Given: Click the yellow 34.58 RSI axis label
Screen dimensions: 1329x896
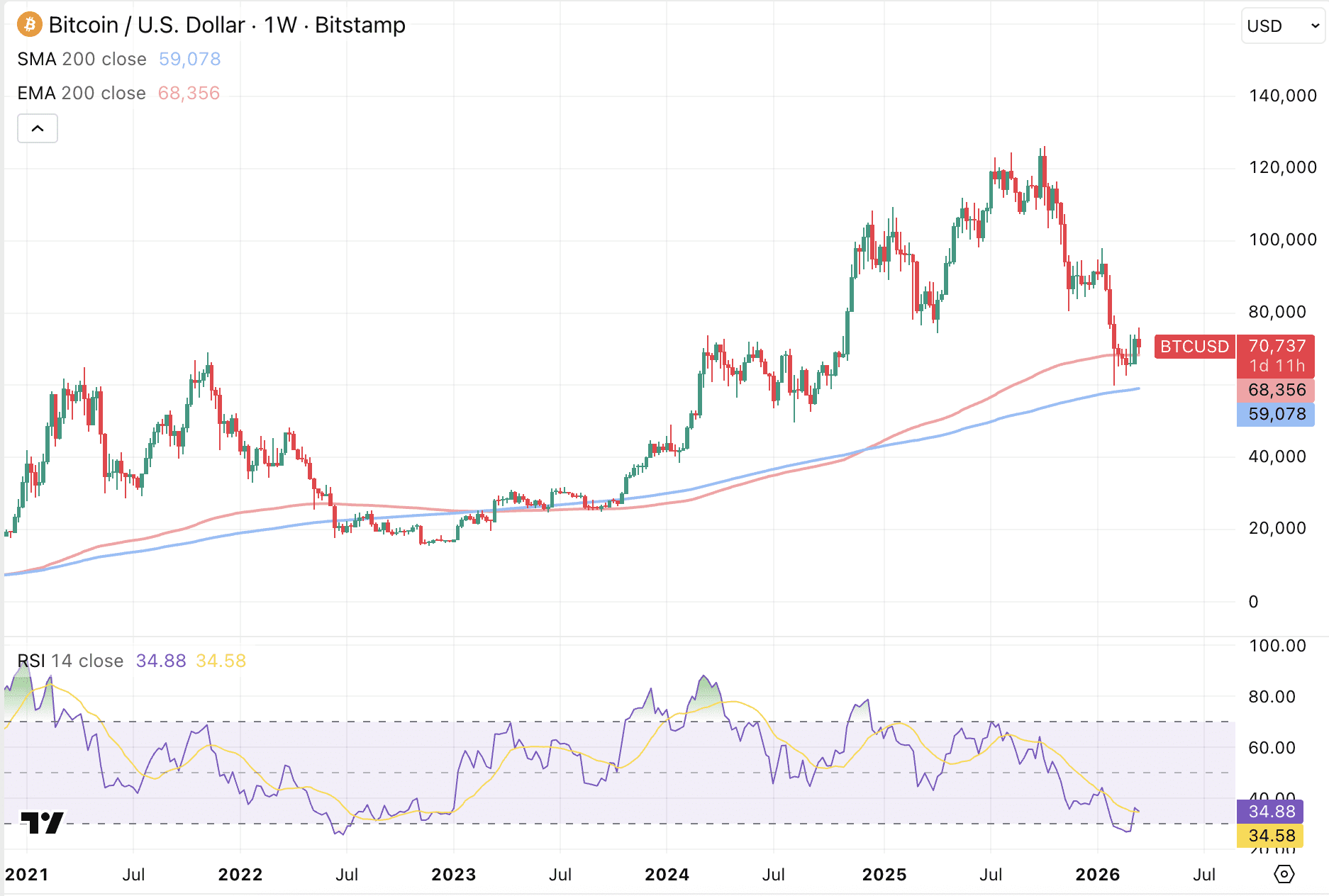Looking at the screenshot, I should pyautogui.click(x=1271, y=836).
